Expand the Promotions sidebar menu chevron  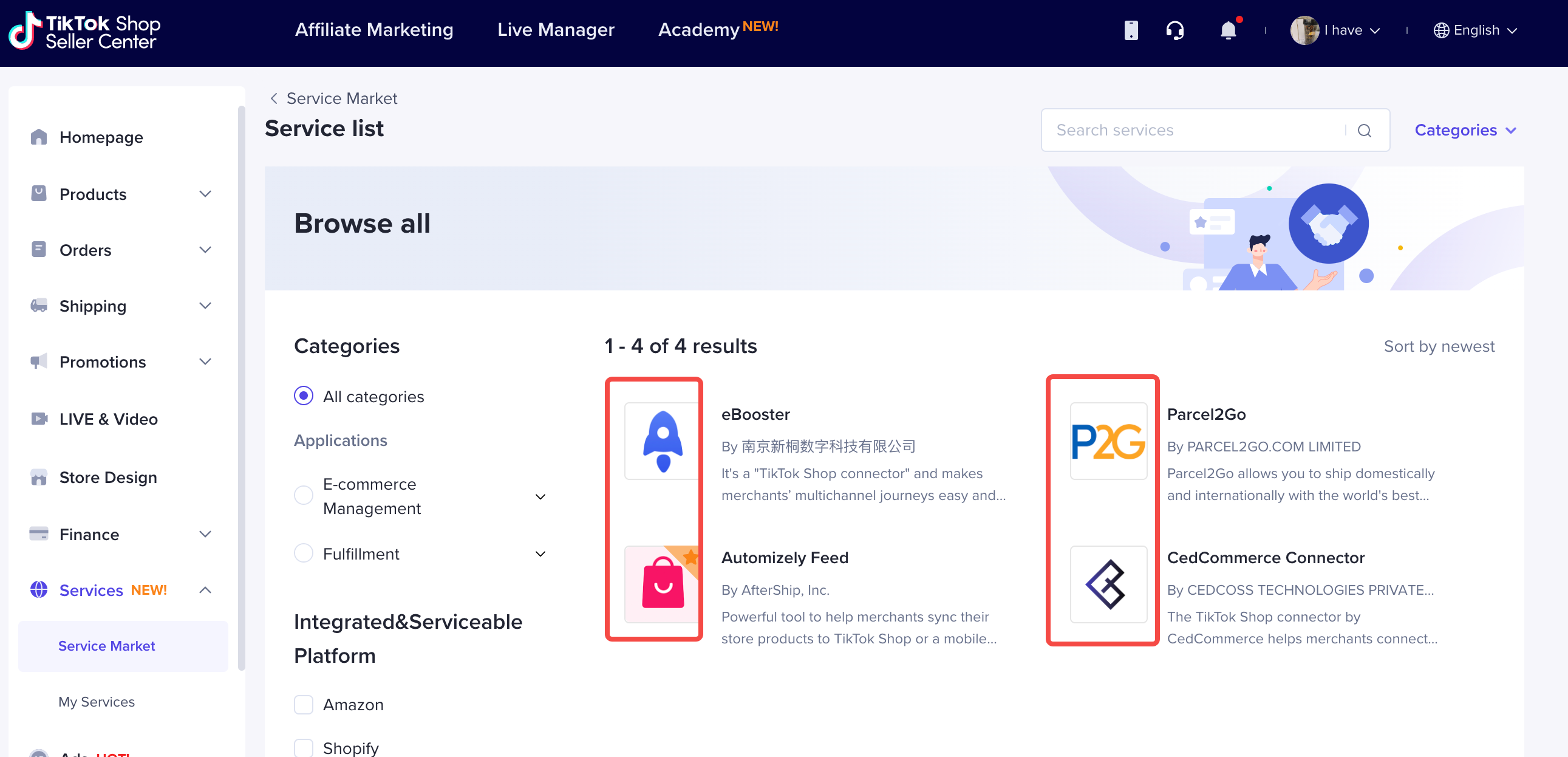[205, 361]
